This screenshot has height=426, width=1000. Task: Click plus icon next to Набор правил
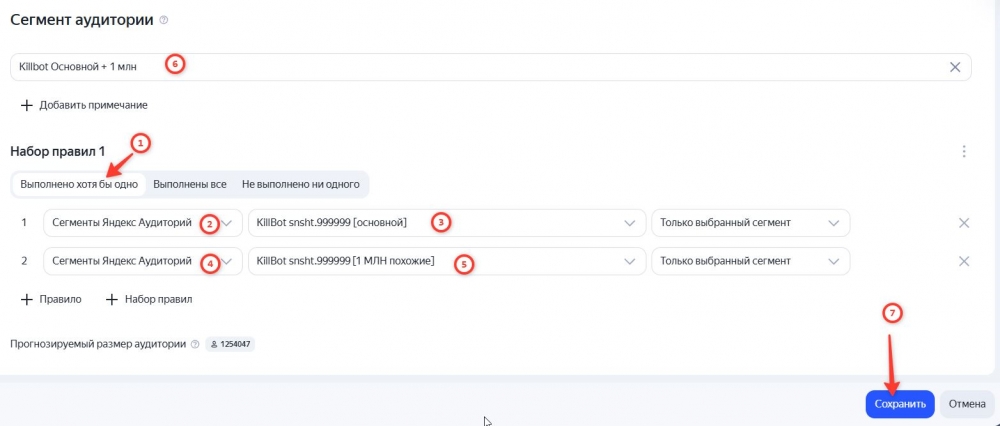pos(112,300)
